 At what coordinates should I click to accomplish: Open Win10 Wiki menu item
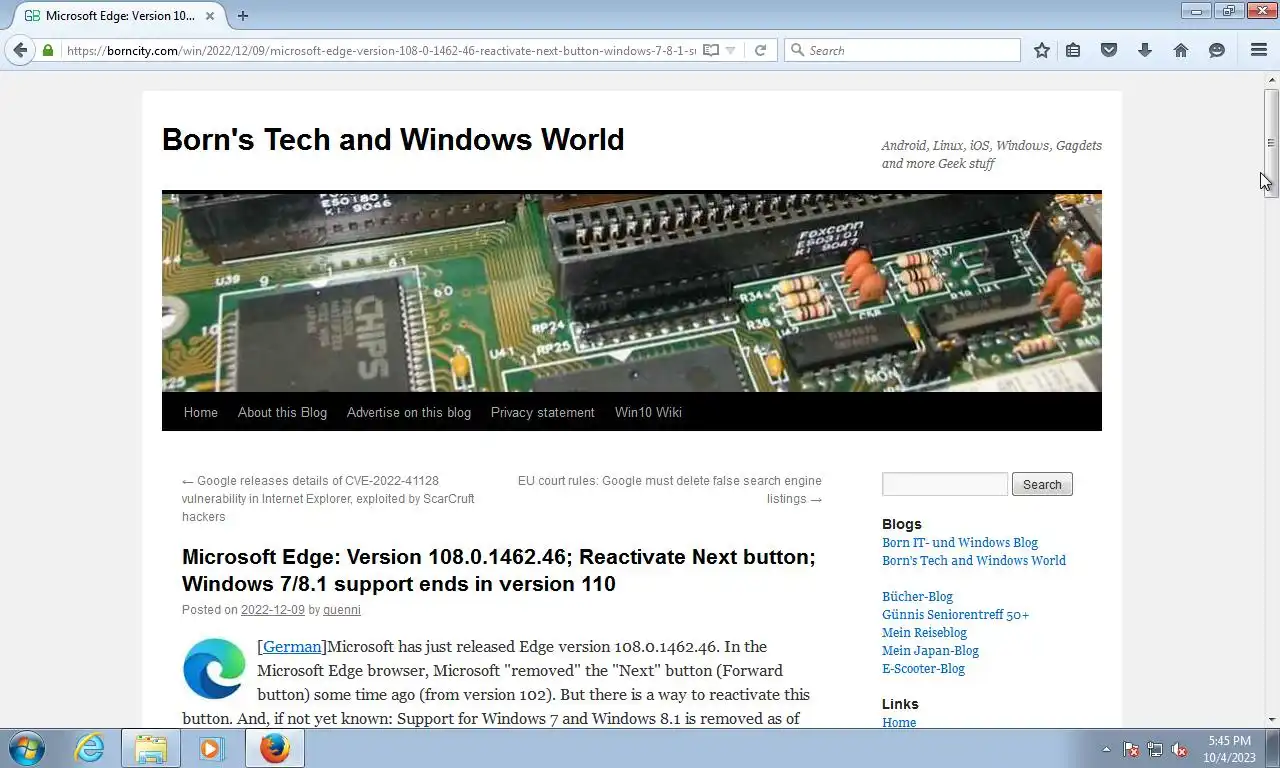point(648,412)
